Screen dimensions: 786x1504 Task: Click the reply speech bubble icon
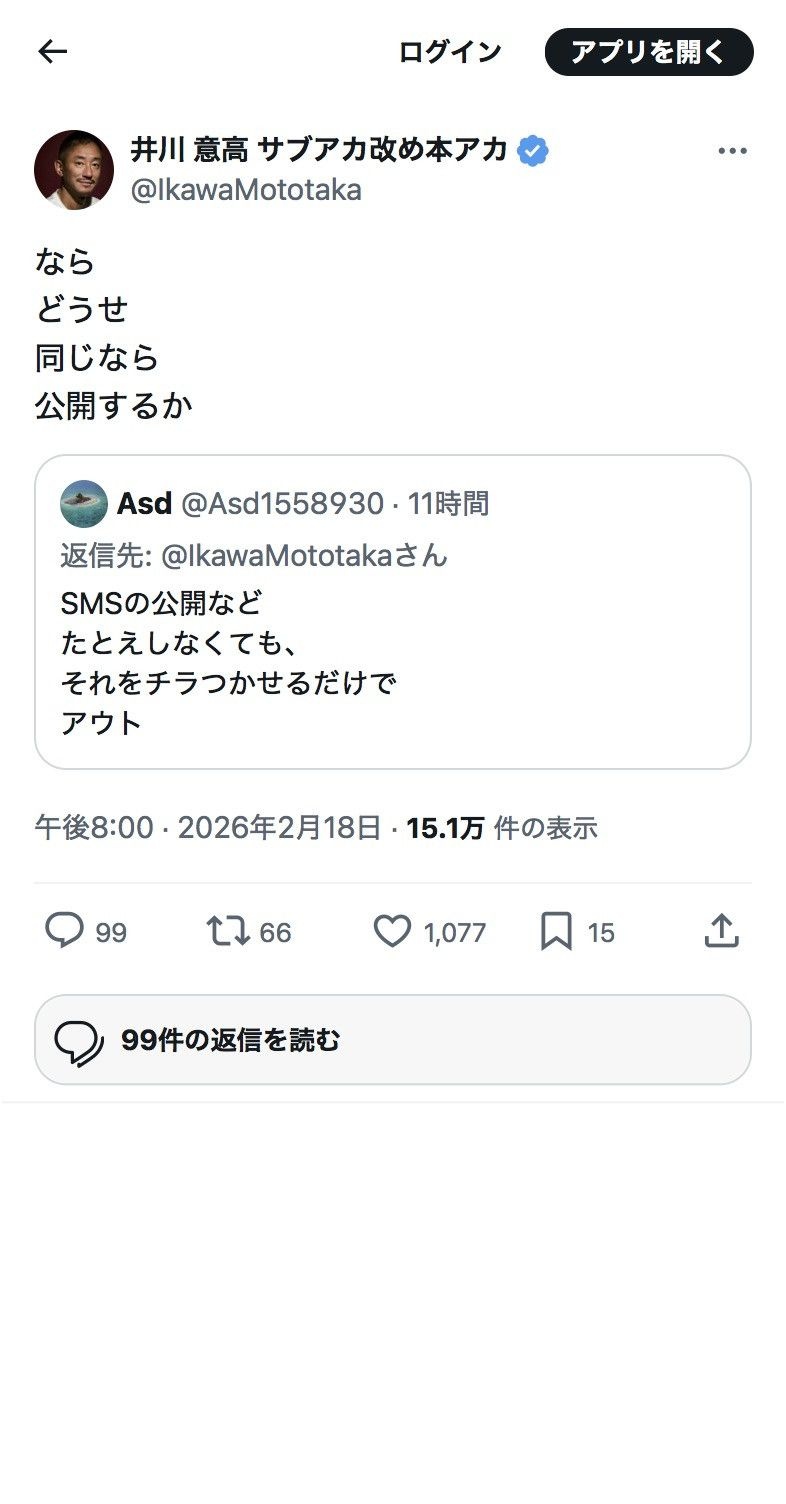65,932
